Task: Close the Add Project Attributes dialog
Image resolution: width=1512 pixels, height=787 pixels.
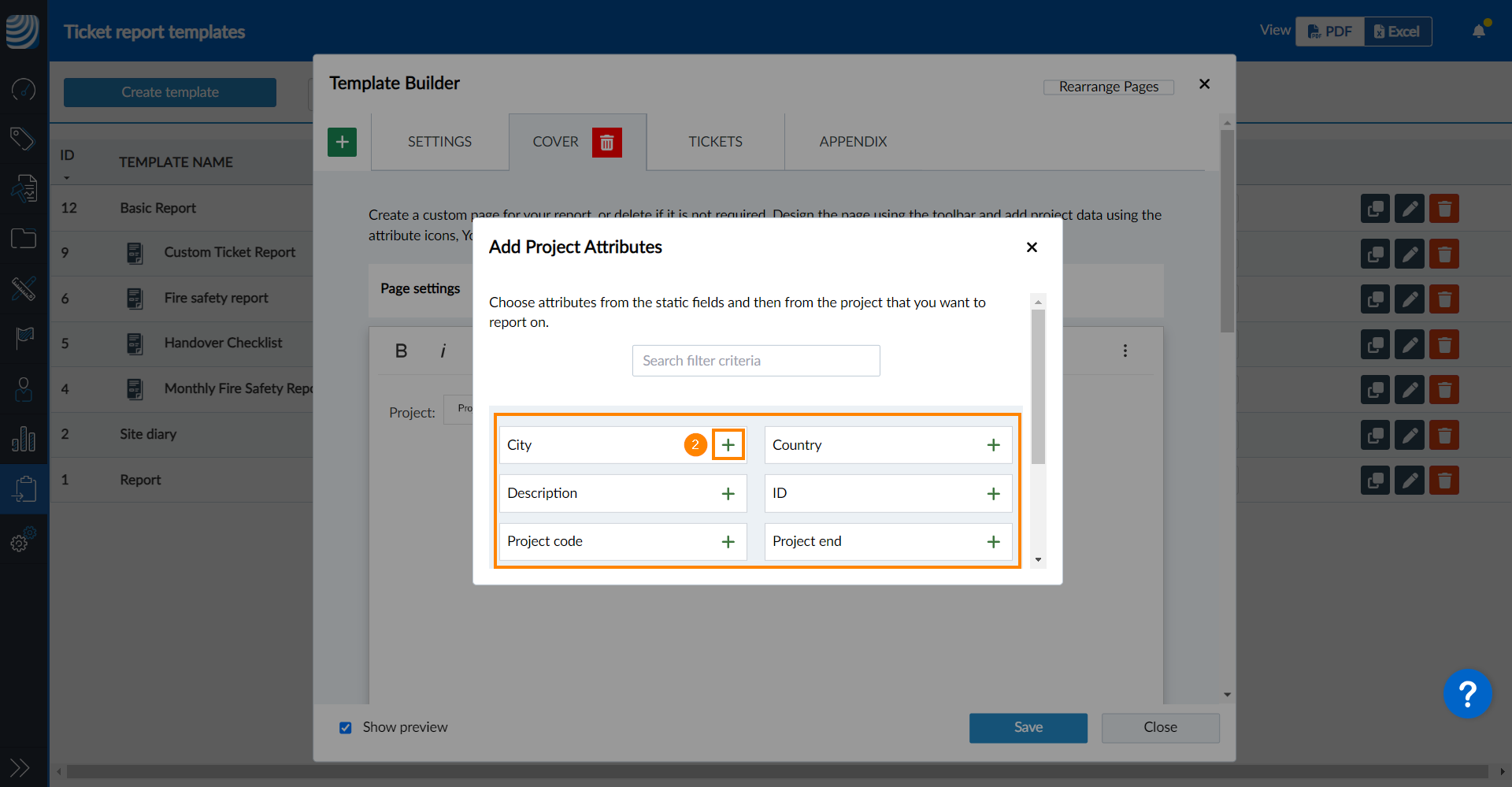Action: pyautogui.click(x=1032, y=247)
